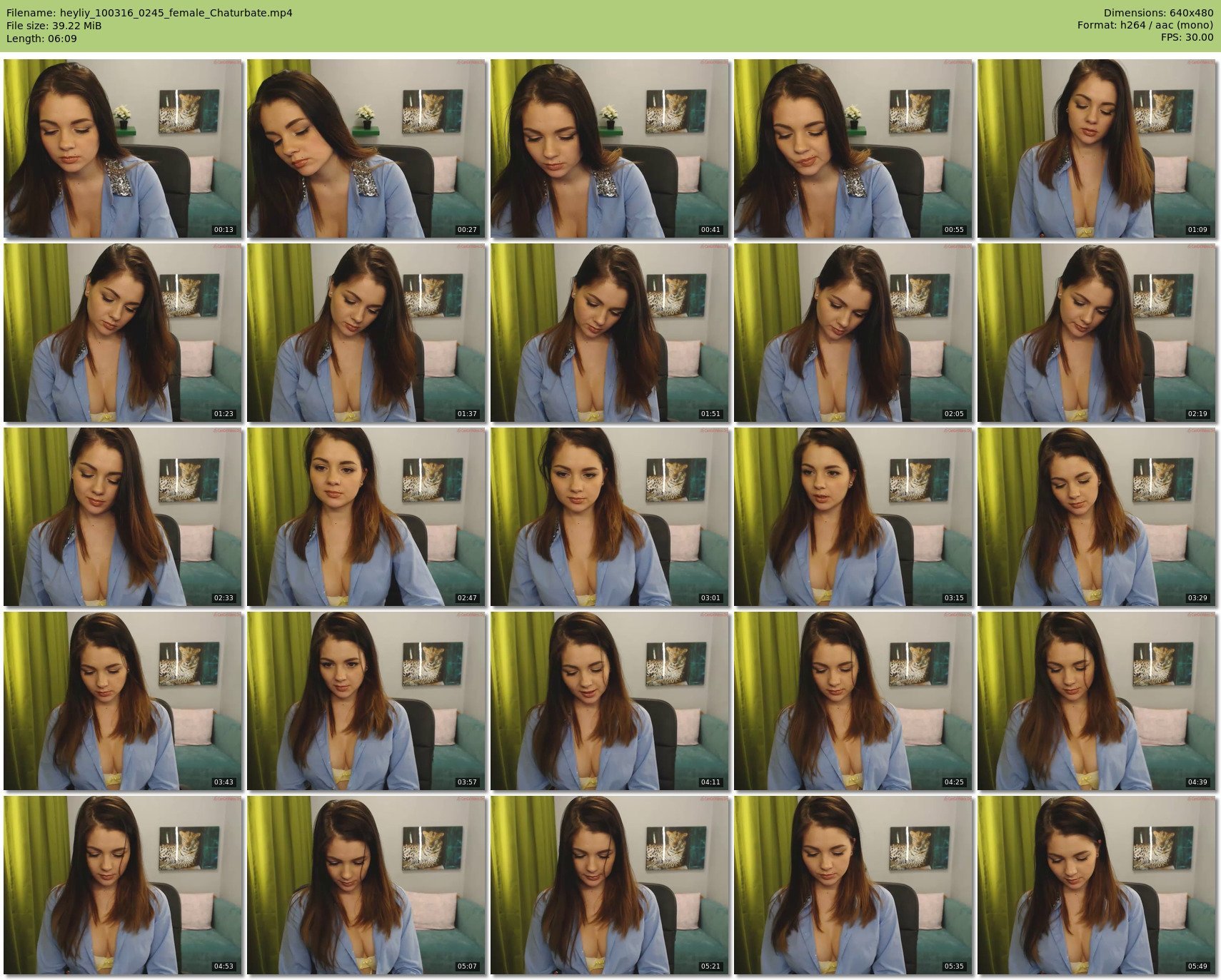This screenshot has height=980, width=1221.
Task: Click the frame thumbnail at 05:35
Action: [x=853, y=885]
